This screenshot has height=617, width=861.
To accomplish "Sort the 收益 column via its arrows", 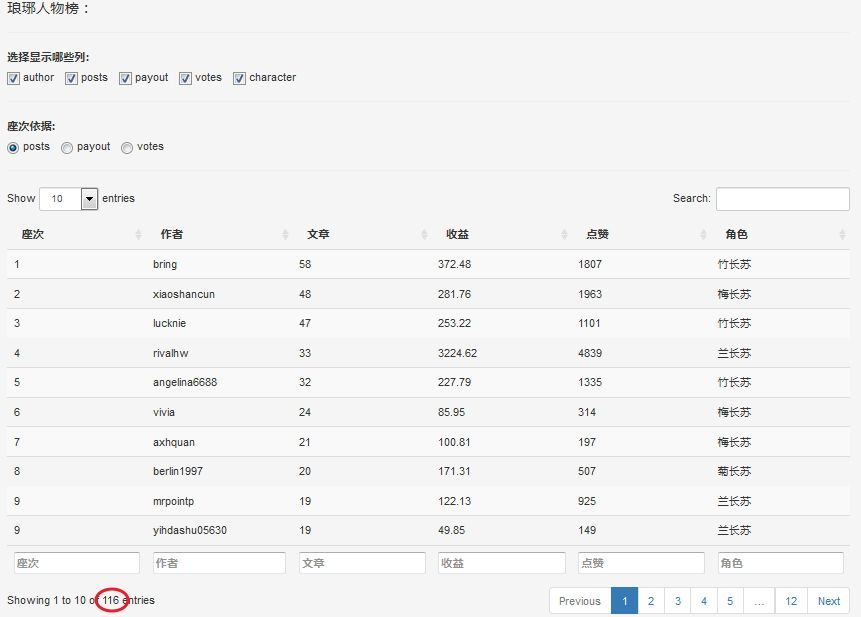I will click(x=565, y=235).
